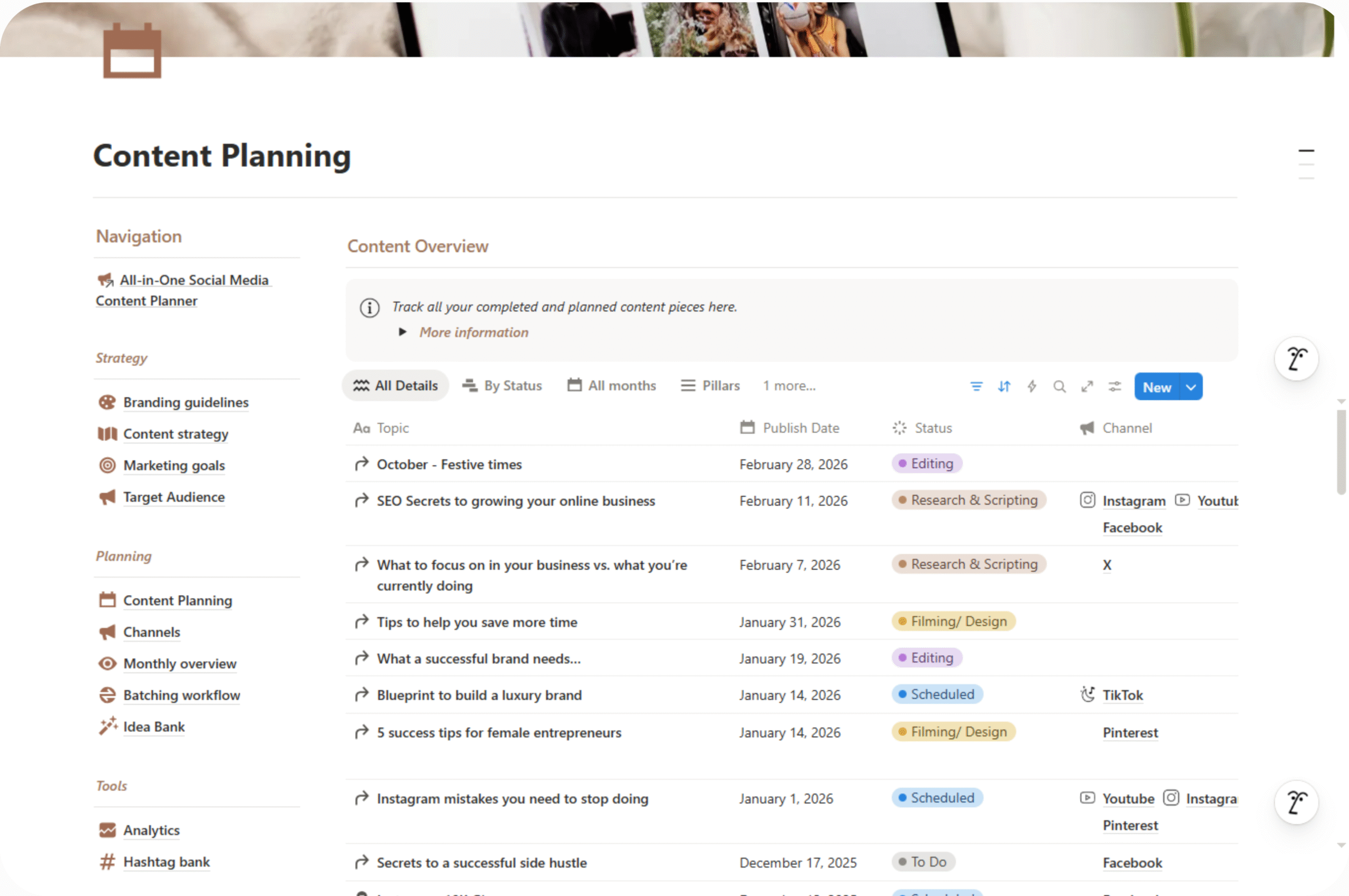Open the New button dropdown arrow

tap(1191, 387)
